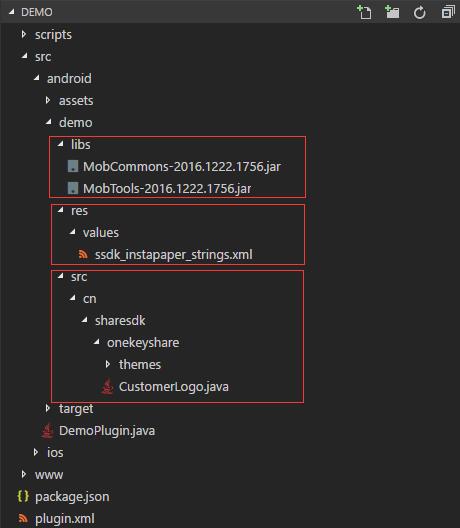Collapse the top-level src folder arrow
460x528 pixels.
24,56
